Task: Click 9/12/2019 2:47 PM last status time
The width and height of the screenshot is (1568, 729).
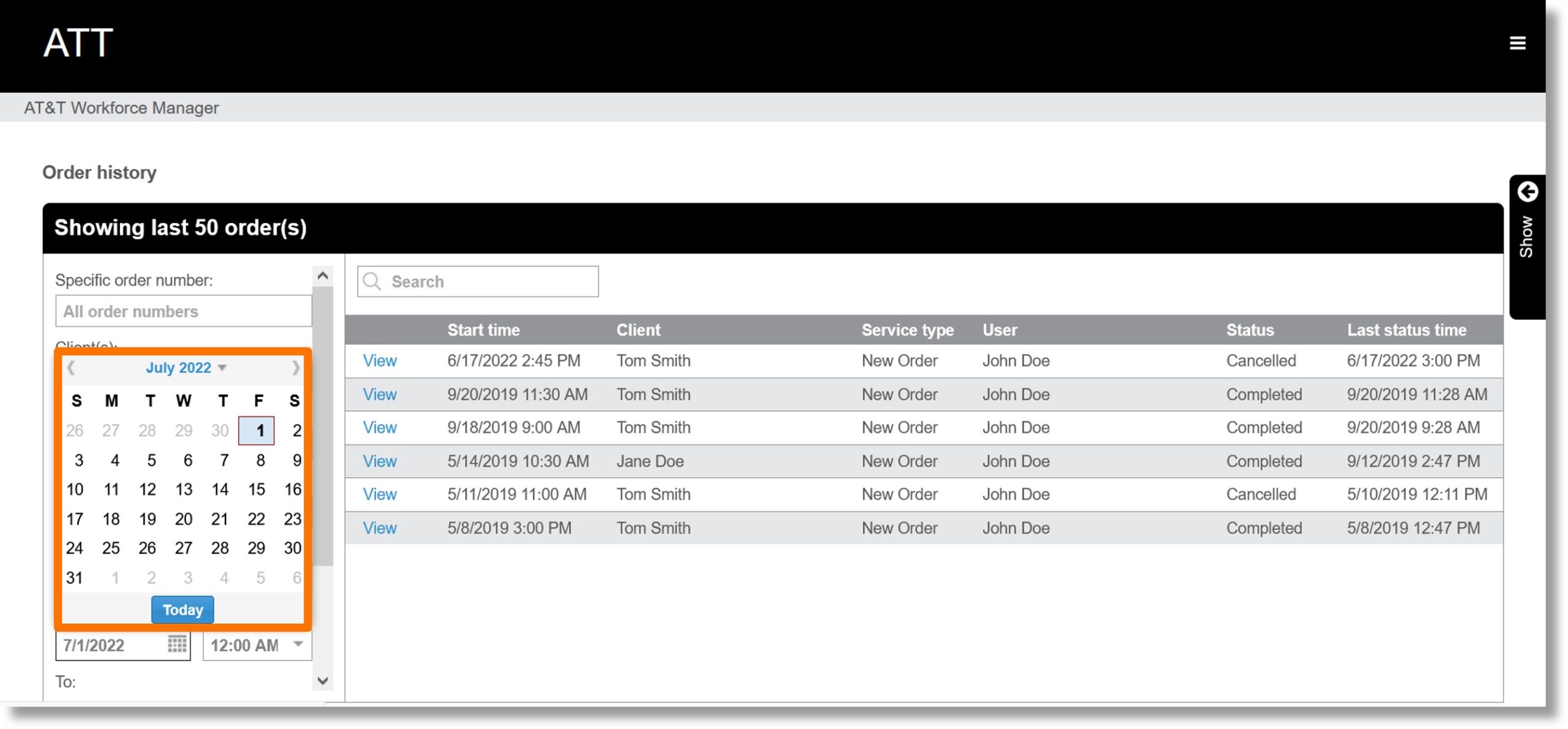Action: coord(1413,461)
